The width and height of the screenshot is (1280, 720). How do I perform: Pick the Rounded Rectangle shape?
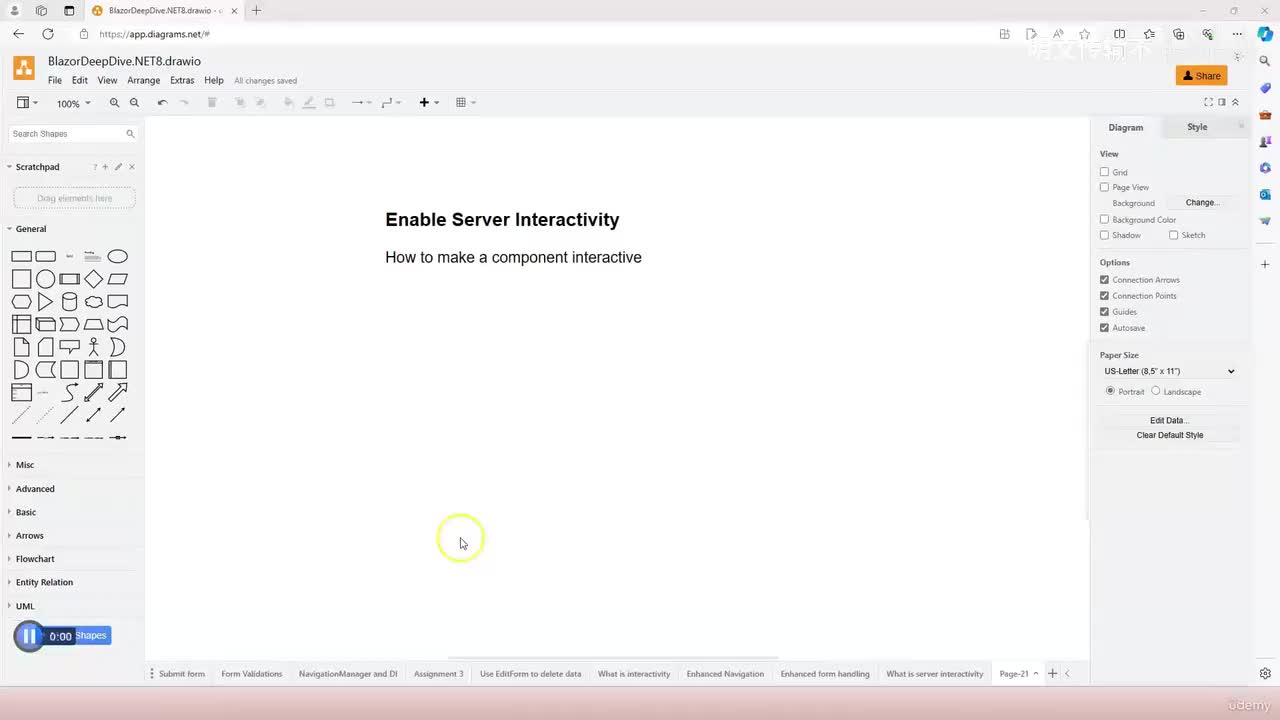point(45,256)
